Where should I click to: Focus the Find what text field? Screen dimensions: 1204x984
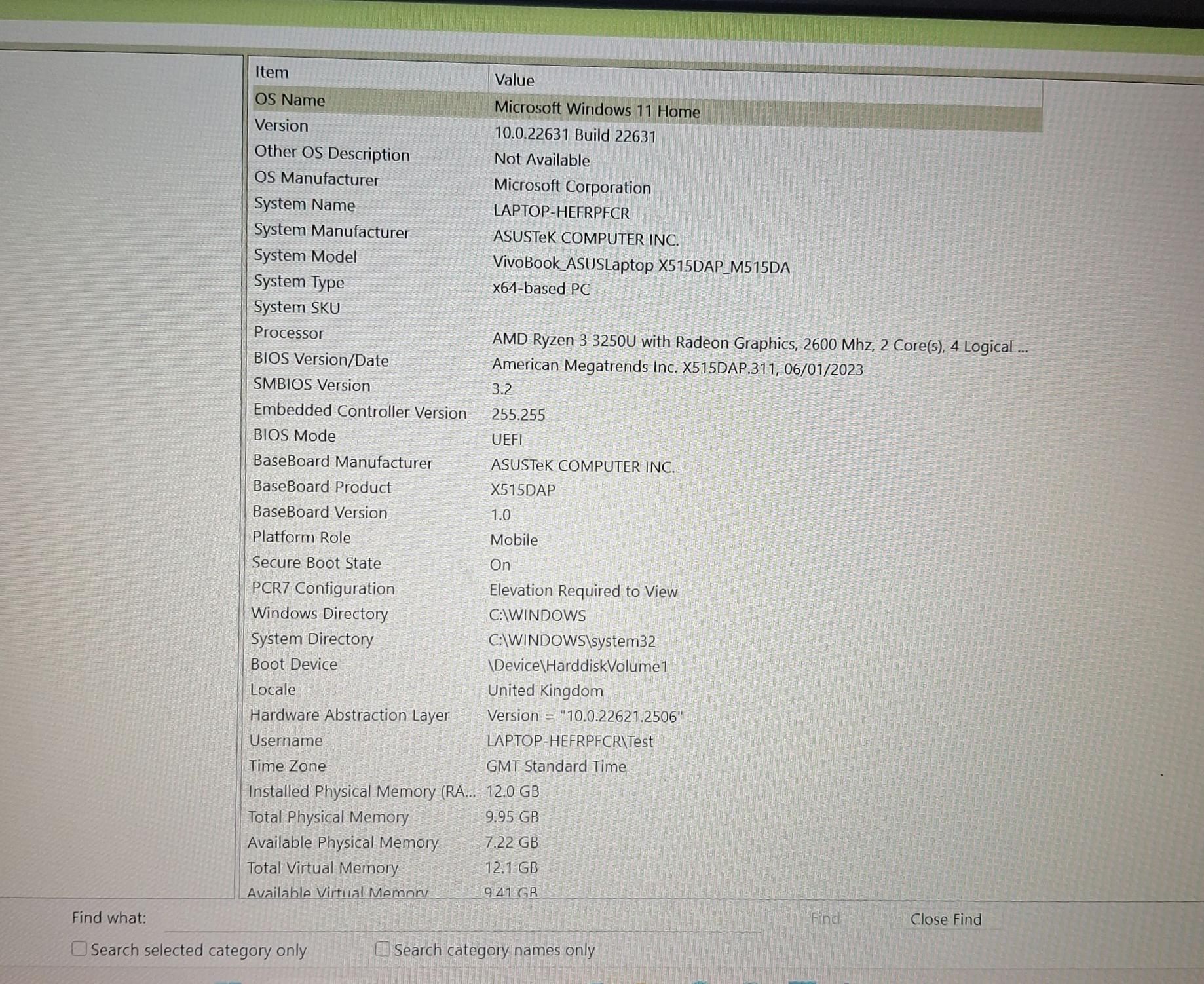pyautogui.click(x=459, y=919)
